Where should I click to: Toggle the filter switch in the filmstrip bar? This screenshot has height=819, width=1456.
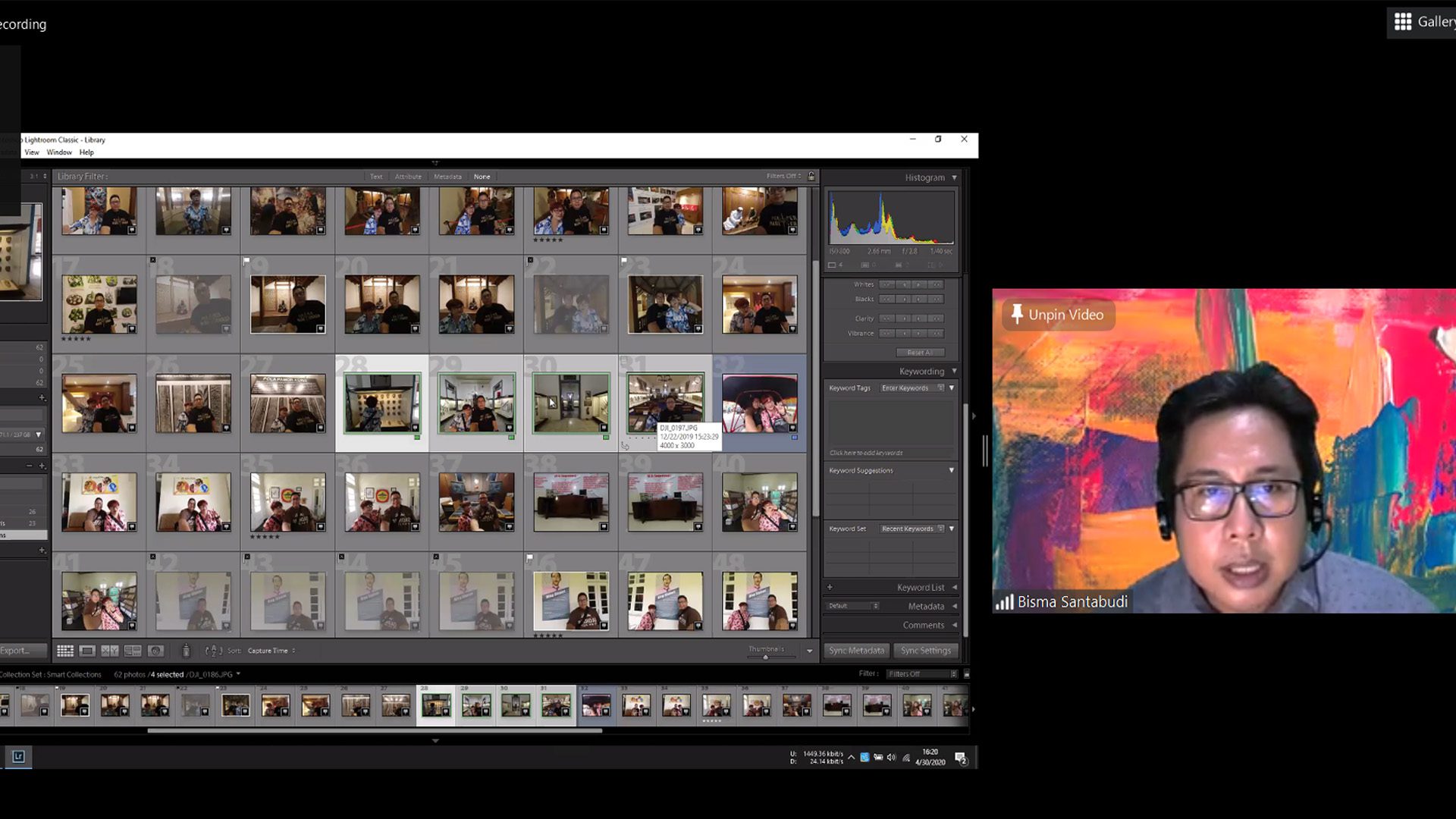pyautogui.click(x=966, y=674)
